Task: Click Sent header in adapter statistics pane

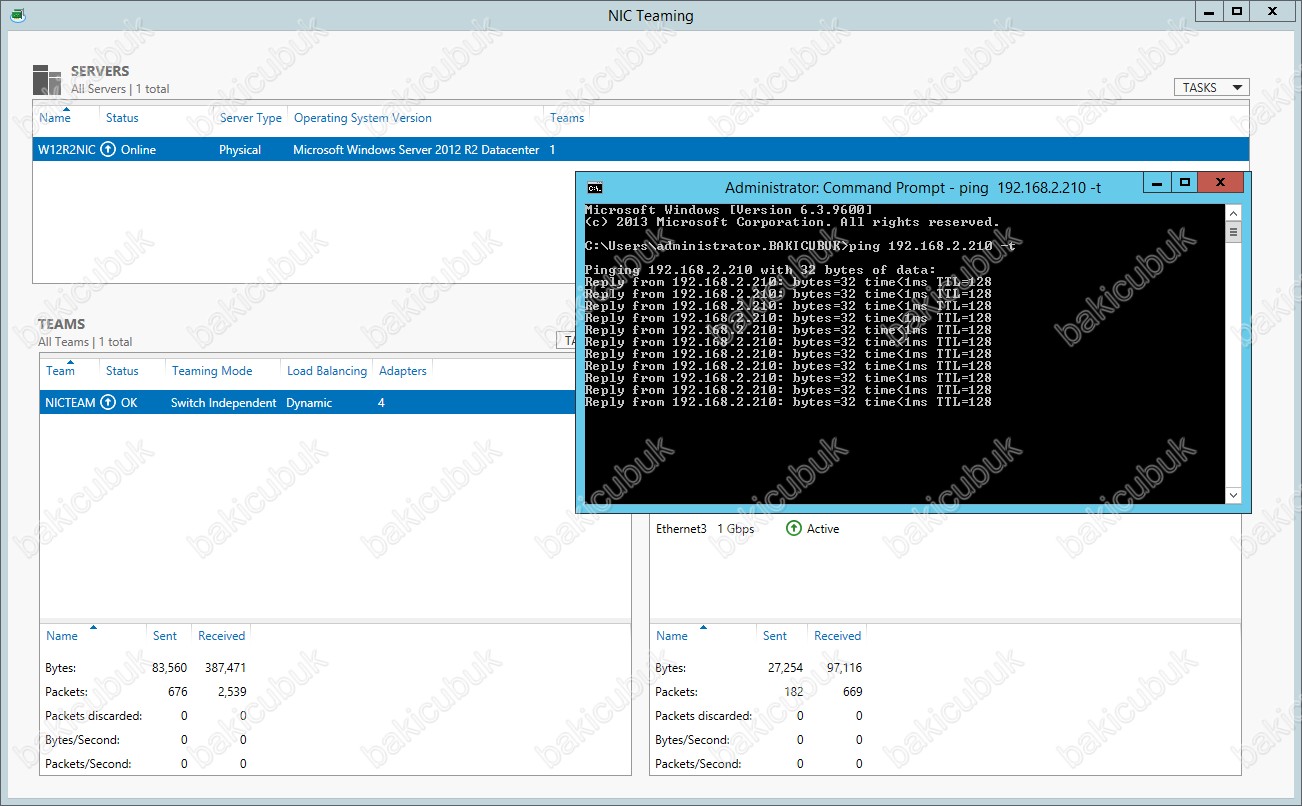Action: tap(775, 636)
